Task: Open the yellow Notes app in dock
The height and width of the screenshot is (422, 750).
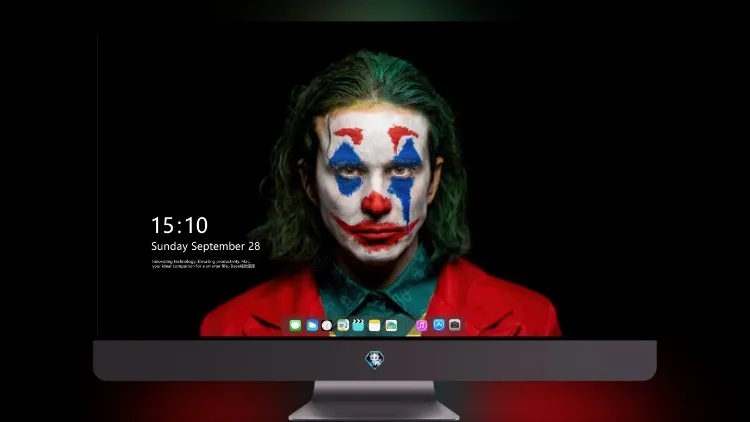Action: coord(375,325)
